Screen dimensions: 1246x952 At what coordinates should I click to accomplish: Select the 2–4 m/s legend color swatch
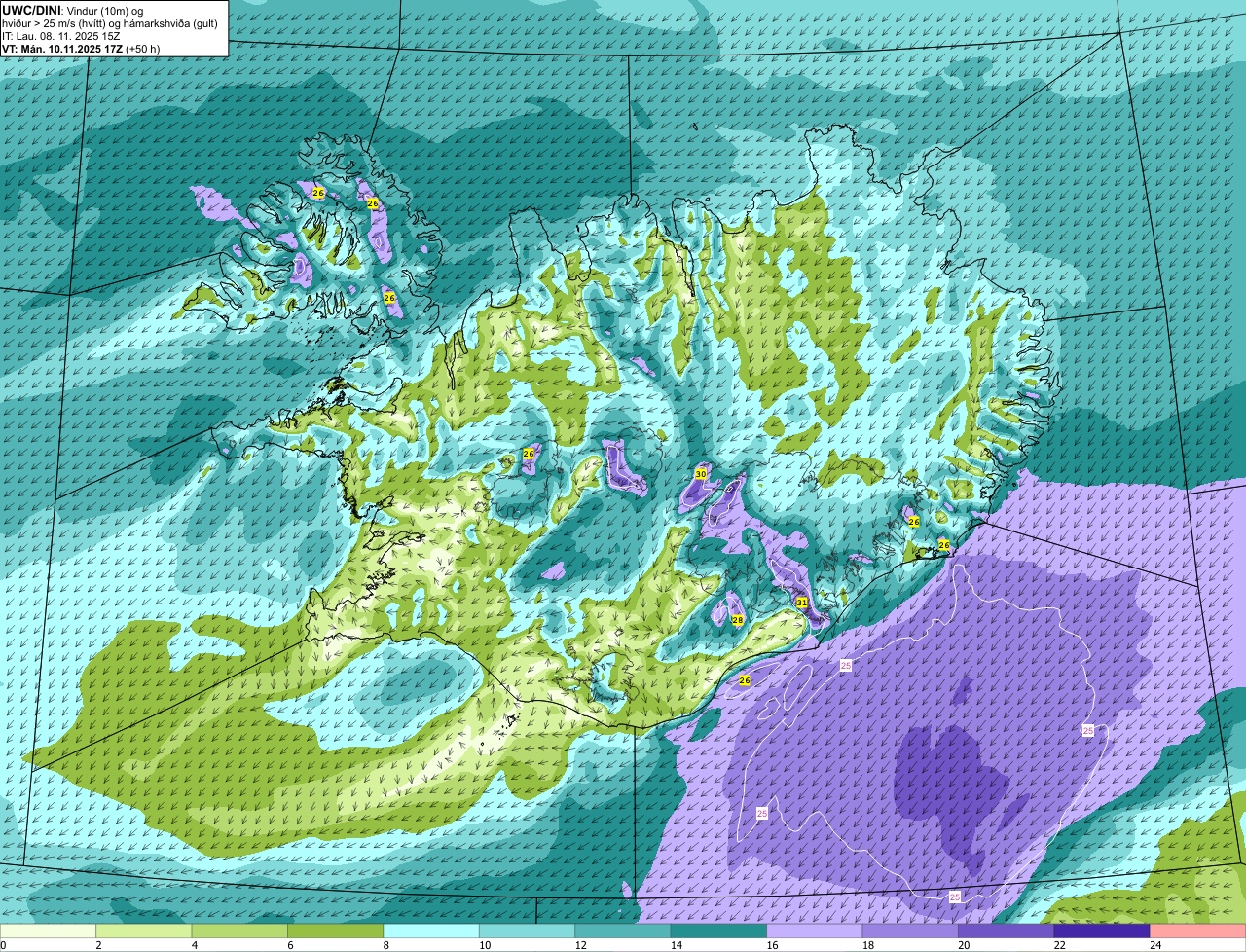tap(145, 931)
